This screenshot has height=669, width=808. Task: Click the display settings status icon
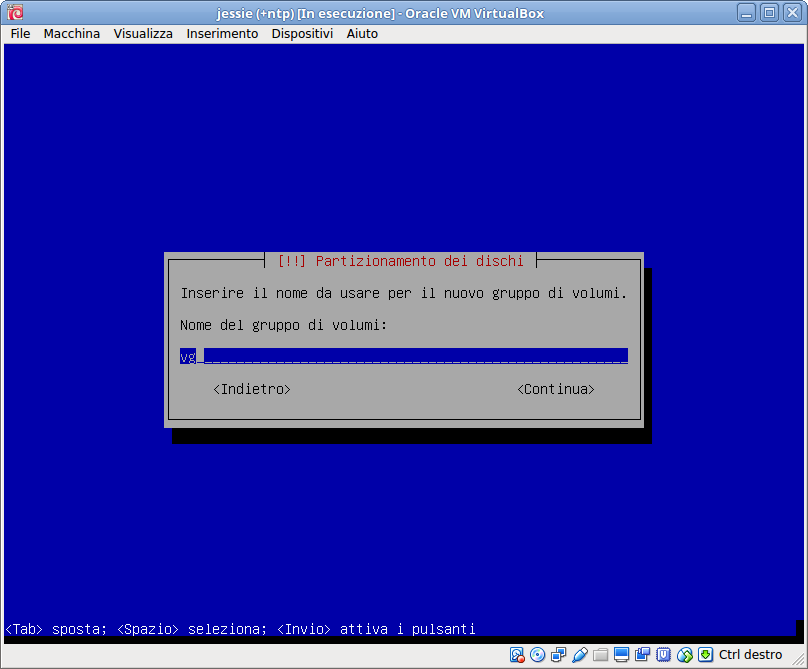[x=621, y=655]
